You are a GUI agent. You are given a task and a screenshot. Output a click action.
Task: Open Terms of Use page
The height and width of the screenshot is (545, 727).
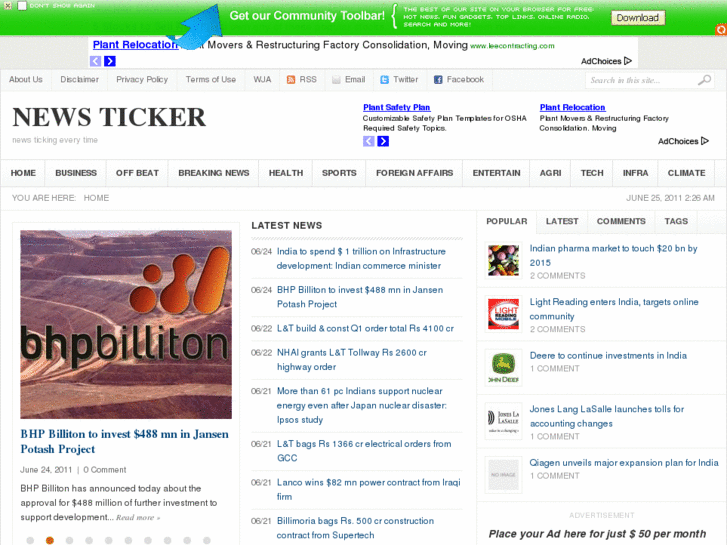point(210,79)
